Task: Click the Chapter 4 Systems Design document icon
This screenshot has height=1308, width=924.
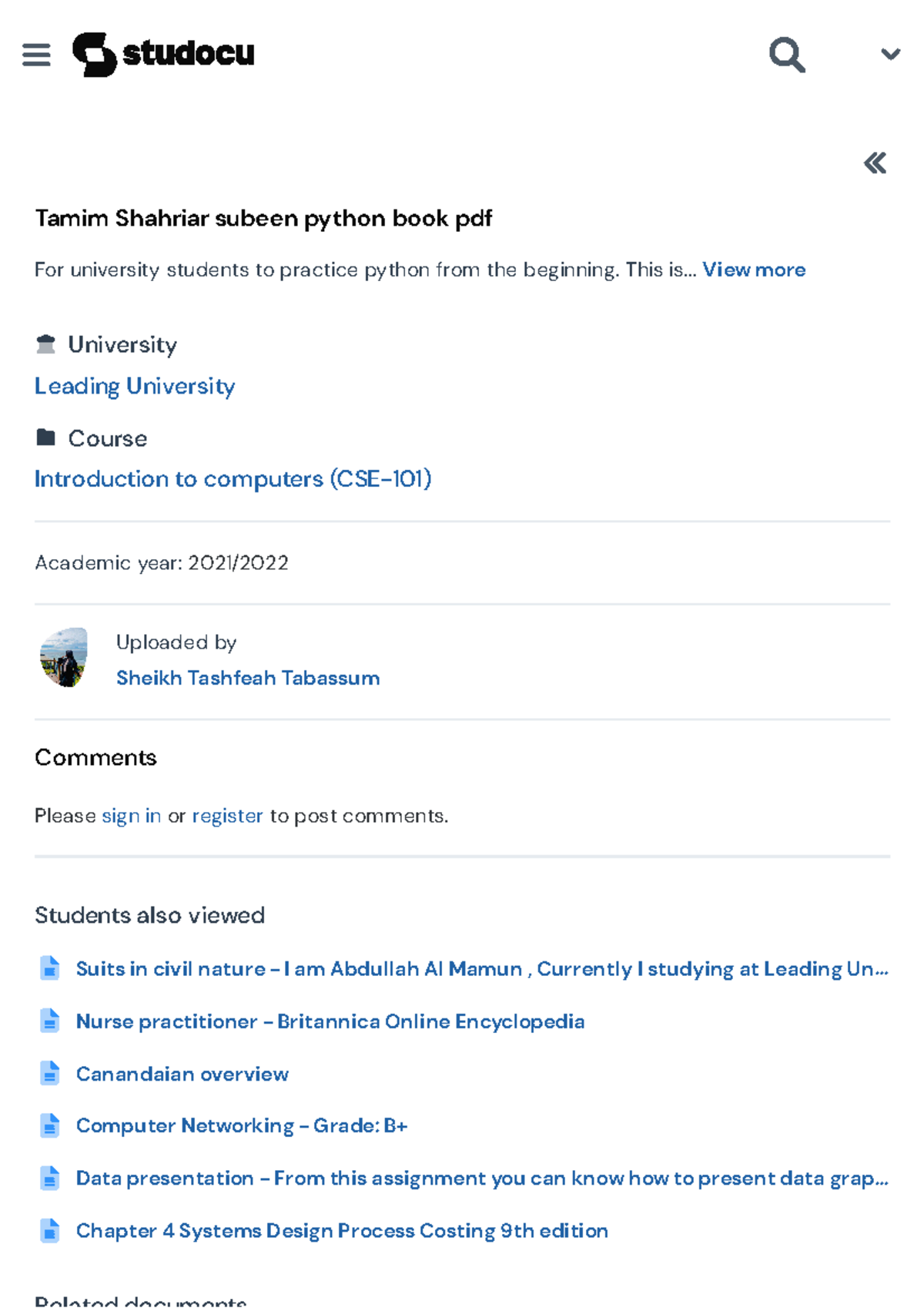Action: (x=50, y=1230)
